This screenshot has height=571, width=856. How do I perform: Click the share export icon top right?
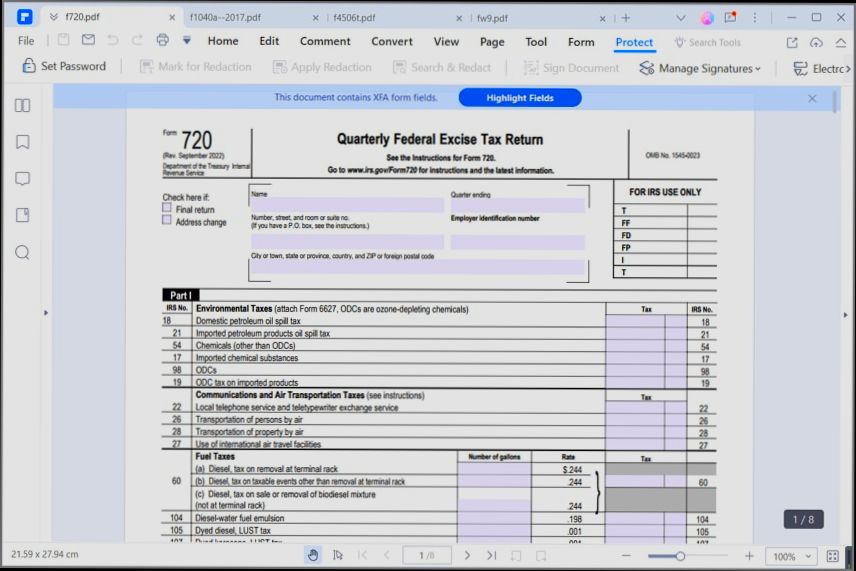[792, 43]
